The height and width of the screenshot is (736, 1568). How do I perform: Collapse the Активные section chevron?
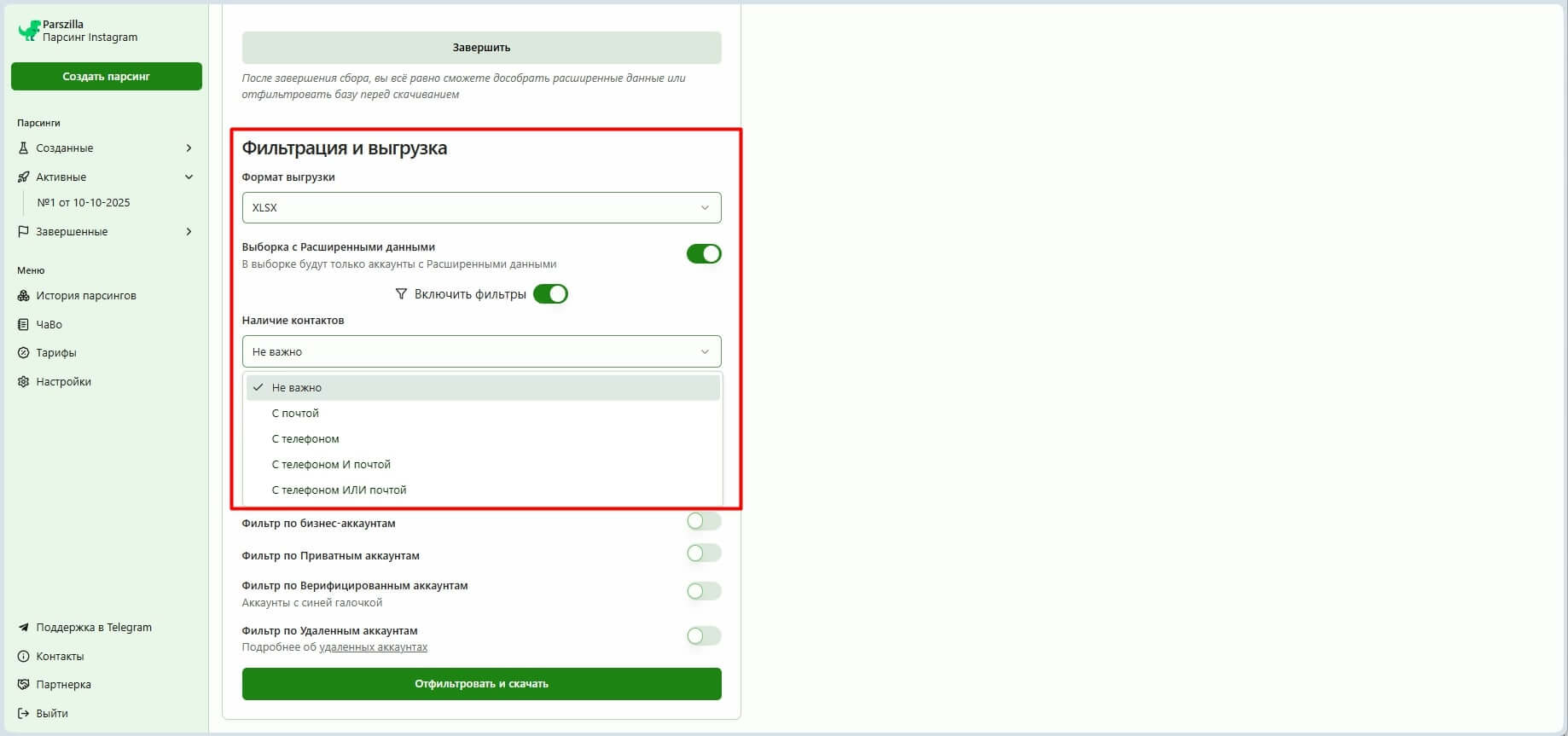[x=189, y=177]
